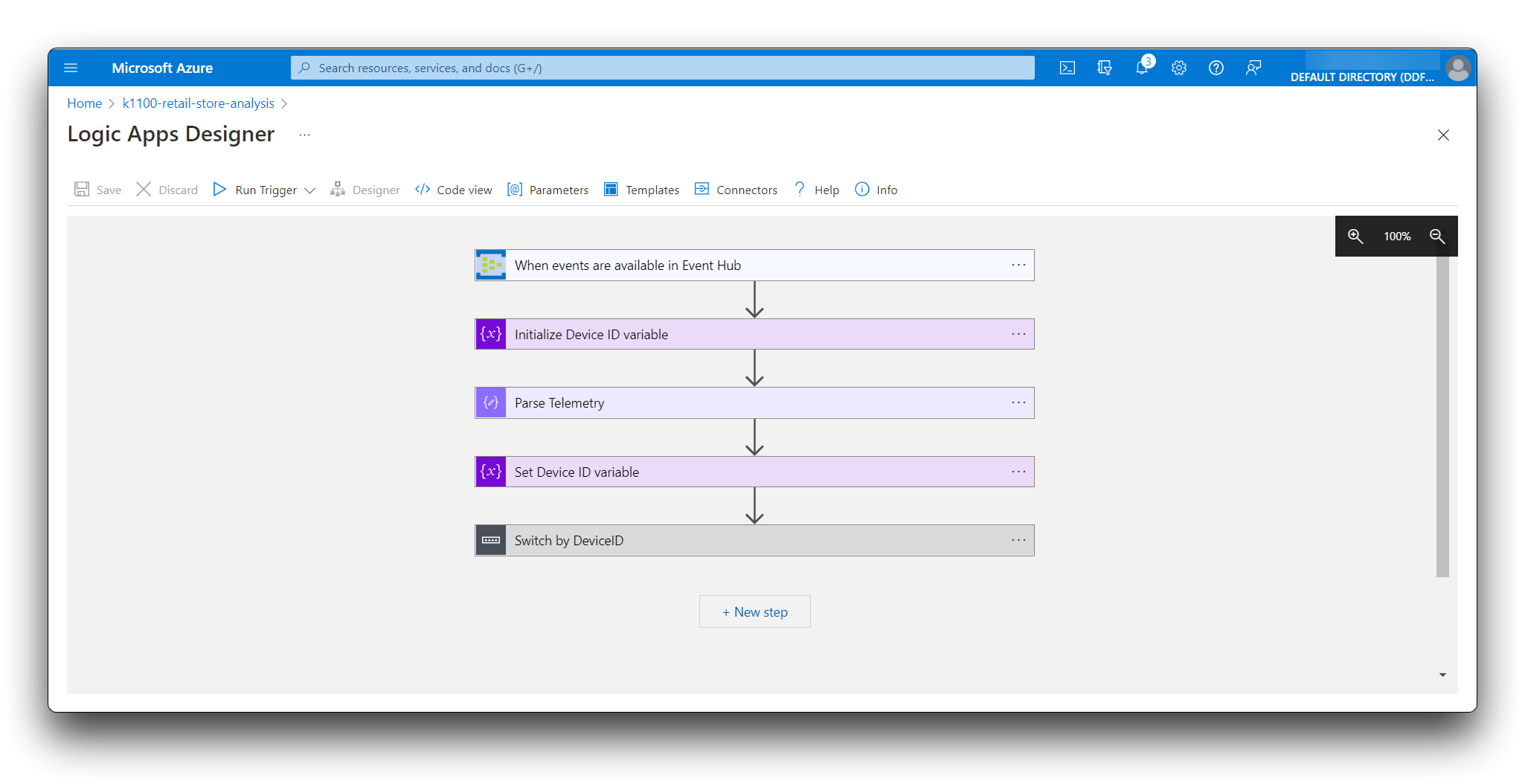The height and width of the screenshot is (784, 1525).
Task: Open more options next to Logic Apps Designer title
Action: point(304,135)
